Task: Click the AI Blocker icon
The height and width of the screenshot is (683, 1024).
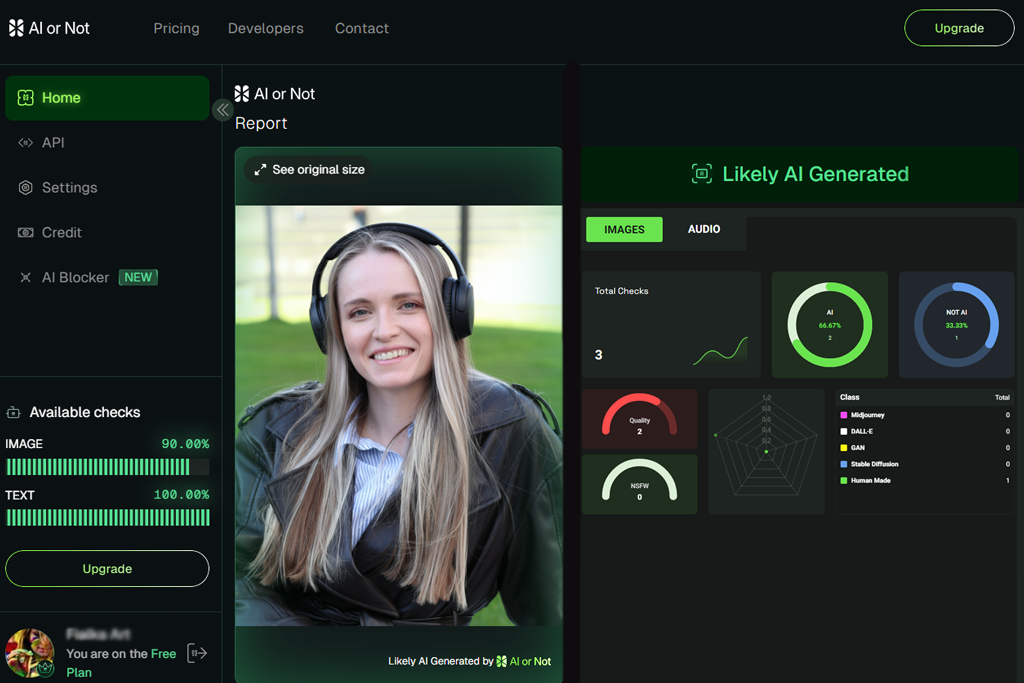Action: click(25, 278)
